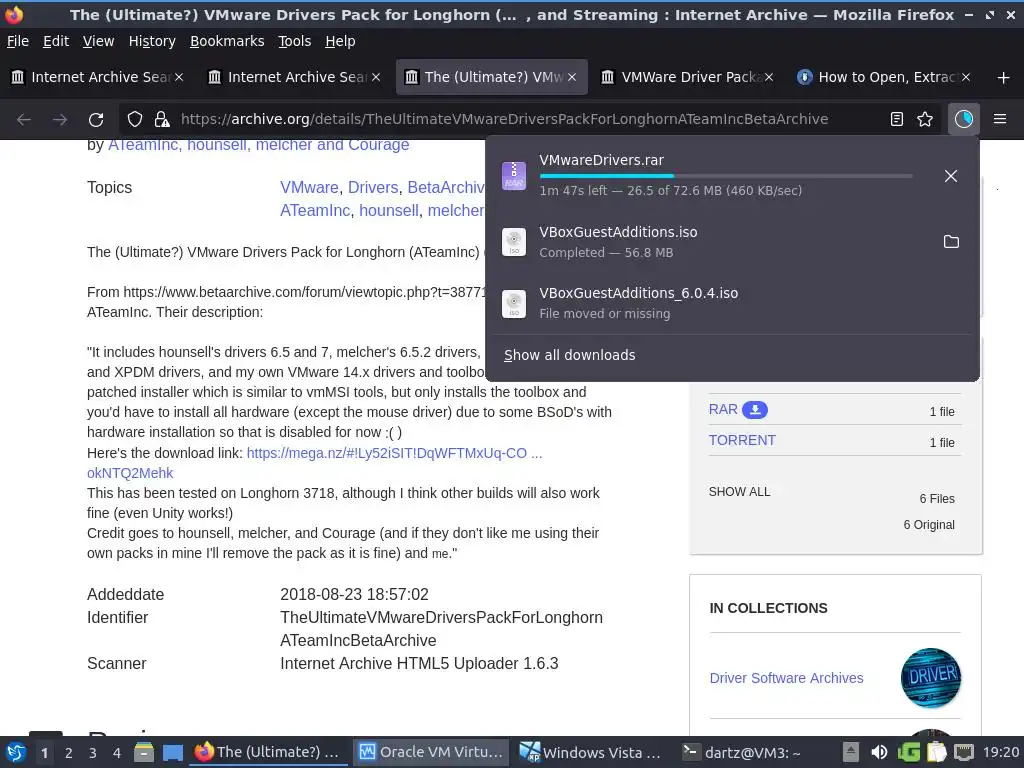The height and width of the screenshot is (768, 1024).
Task: Open the Edit menu
Action: 56,41
